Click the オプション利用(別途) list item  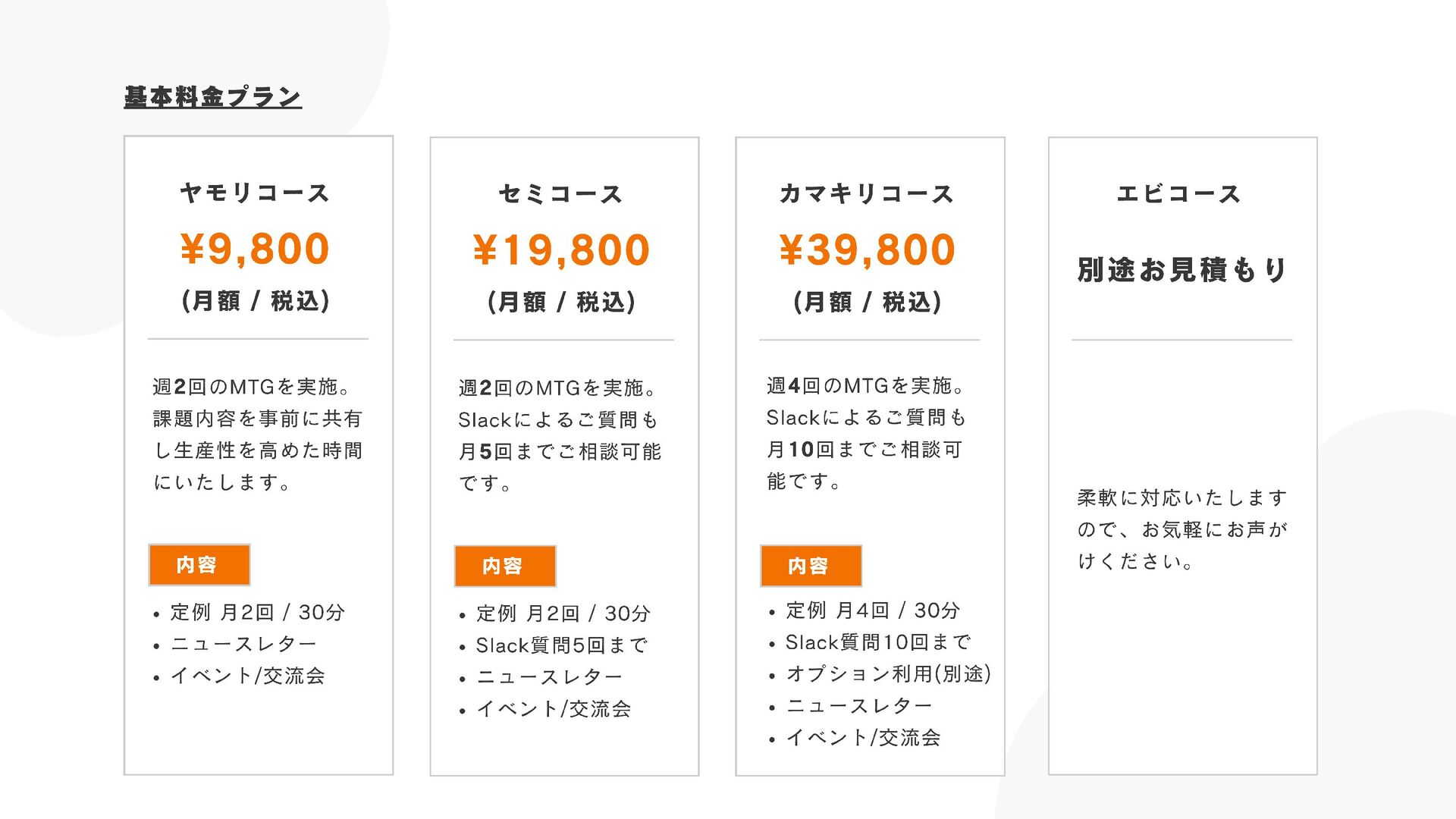(888, 674)
